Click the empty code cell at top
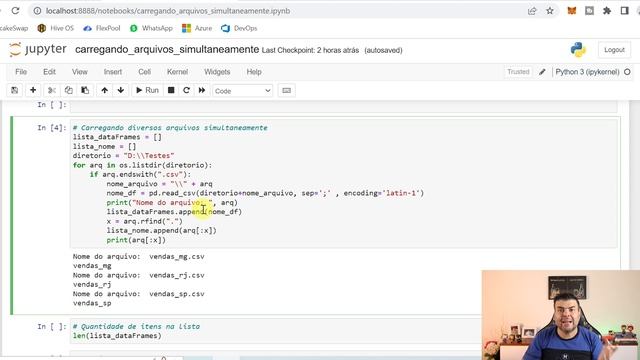This screenshot has height=360, width=640. tap(343, 106)
